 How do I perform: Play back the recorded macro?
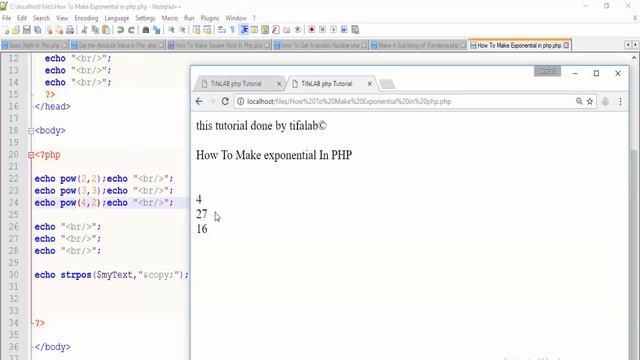[x=333, y=30]
